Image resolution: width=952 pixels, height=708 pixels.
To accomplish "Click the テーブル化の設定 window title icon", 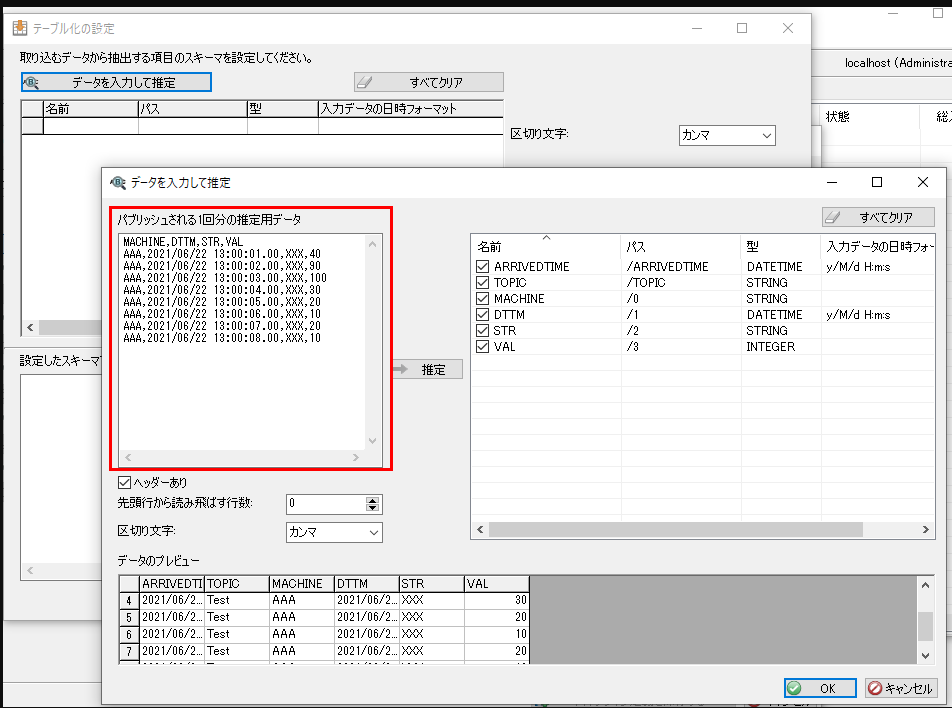I will pos(20,28).
